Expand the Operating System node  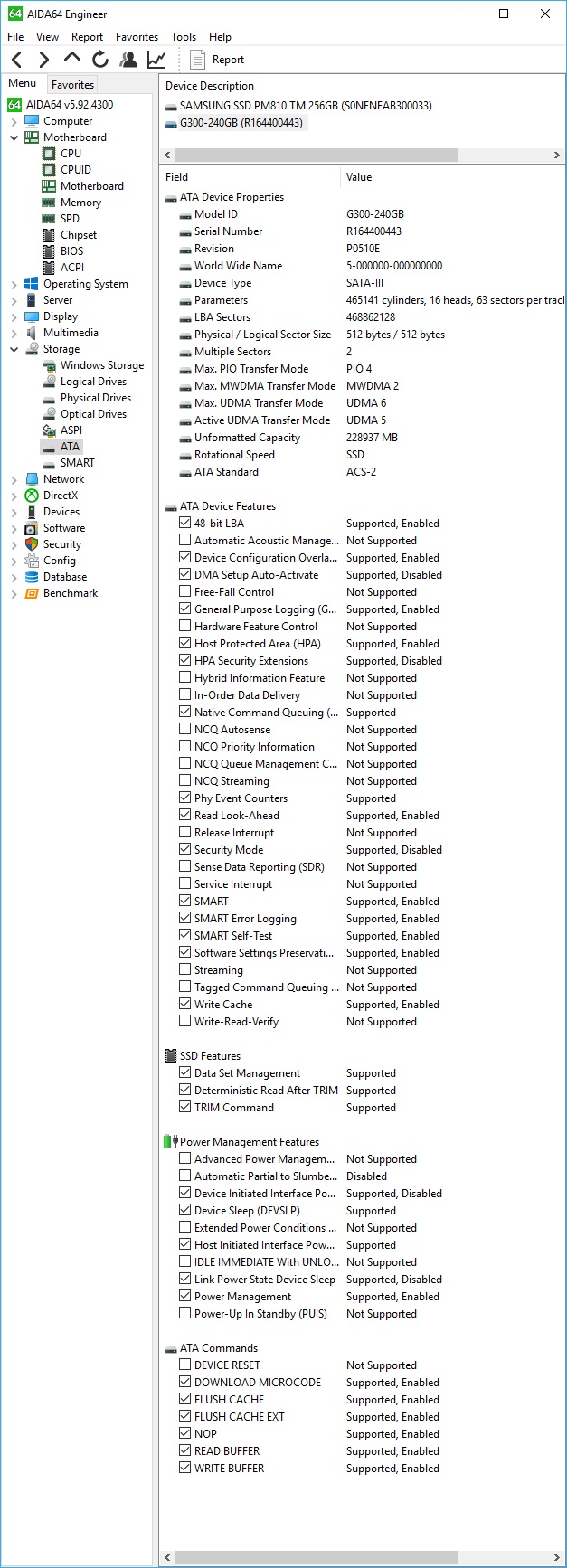[x=14, y=284]
